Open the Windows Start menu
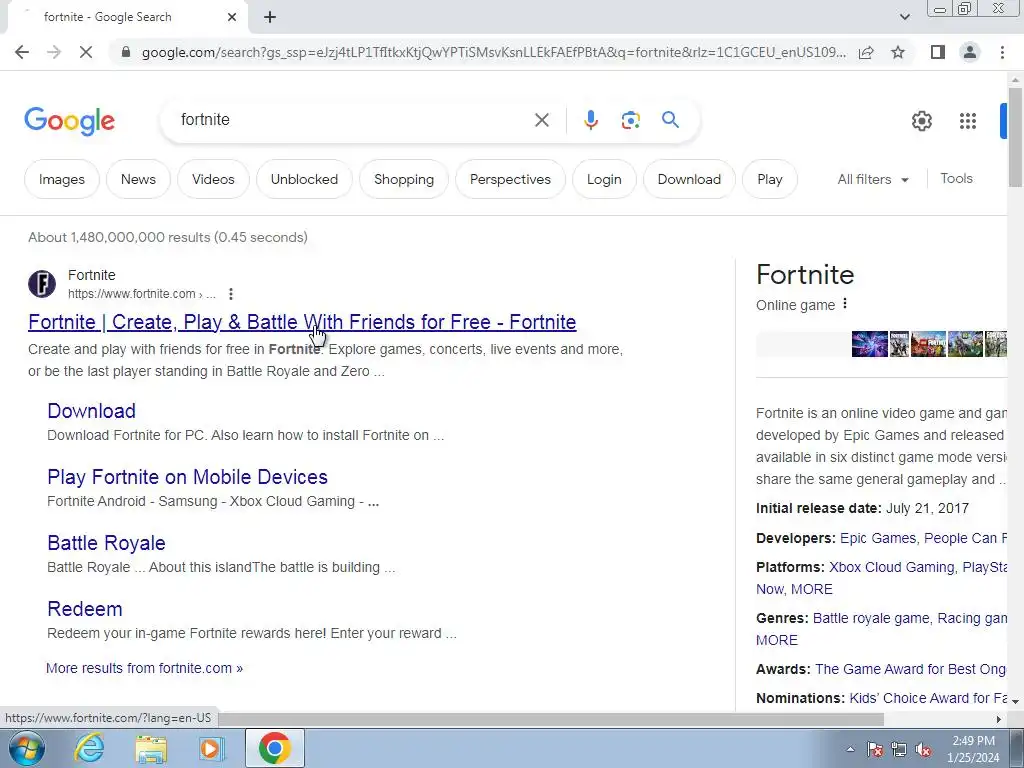Image resolution: width=1024 pixels, height=768 pixels. click(26, 748)
